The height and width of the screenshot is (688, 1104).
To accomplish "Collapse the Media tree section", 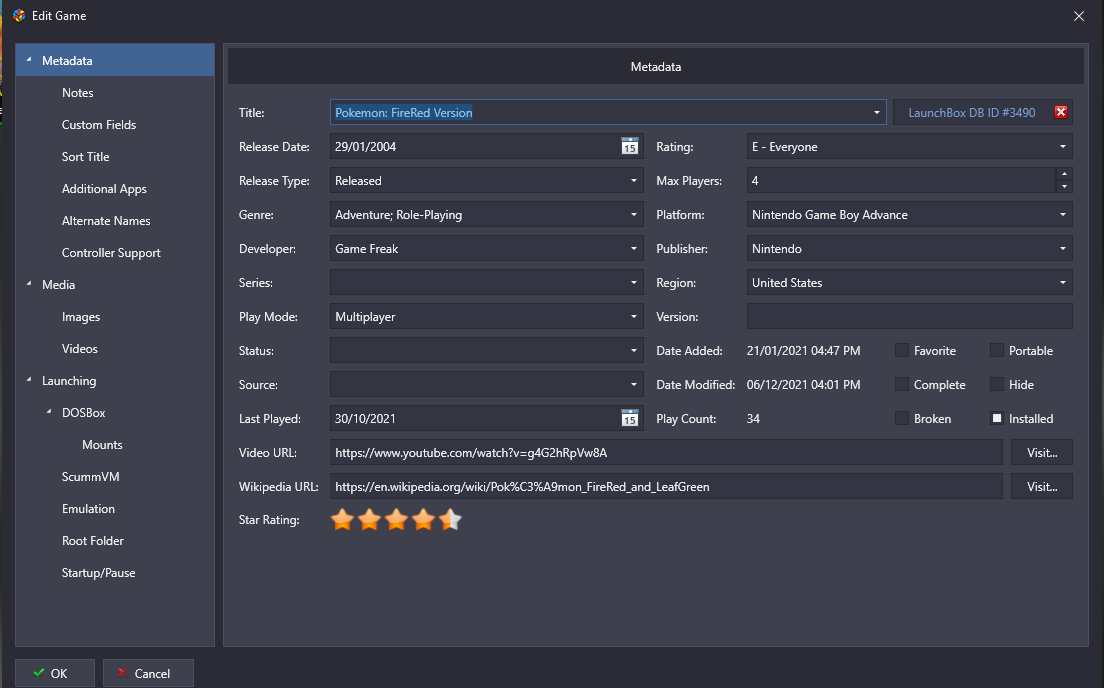I will pyautogui.click(x=29, y=284).
